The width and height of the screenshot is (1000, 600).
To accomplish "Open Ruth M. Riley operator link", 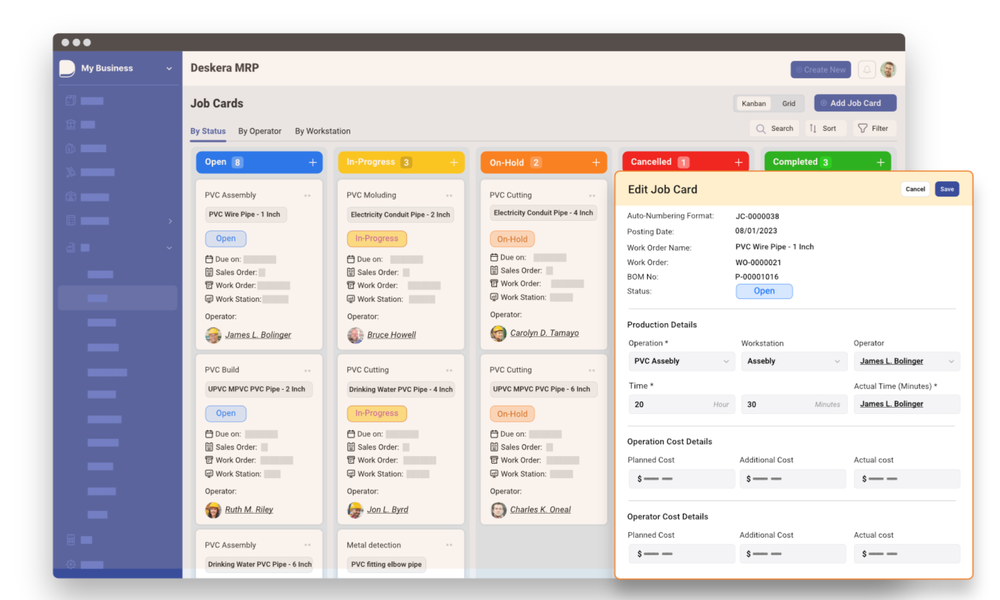I will pos(249,509).
